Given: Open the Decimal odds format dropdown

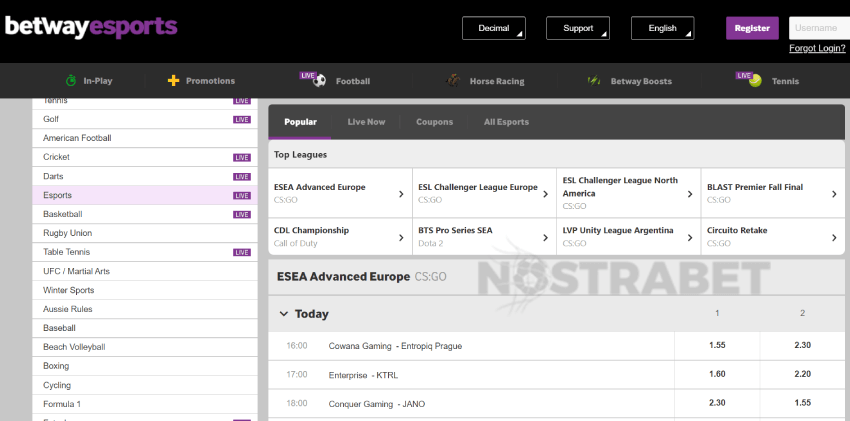Looking at the screenshot, I should click(494, 28).
